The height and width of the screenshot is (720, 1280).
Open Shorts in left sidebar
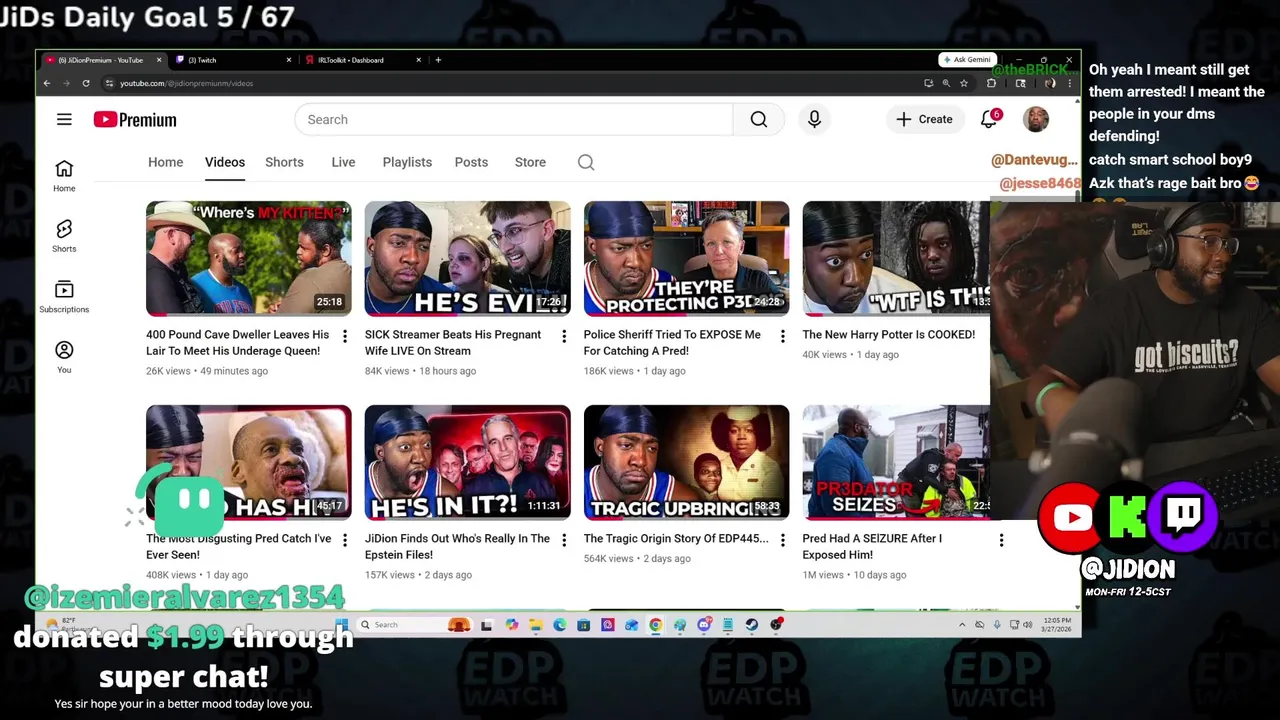64,236
